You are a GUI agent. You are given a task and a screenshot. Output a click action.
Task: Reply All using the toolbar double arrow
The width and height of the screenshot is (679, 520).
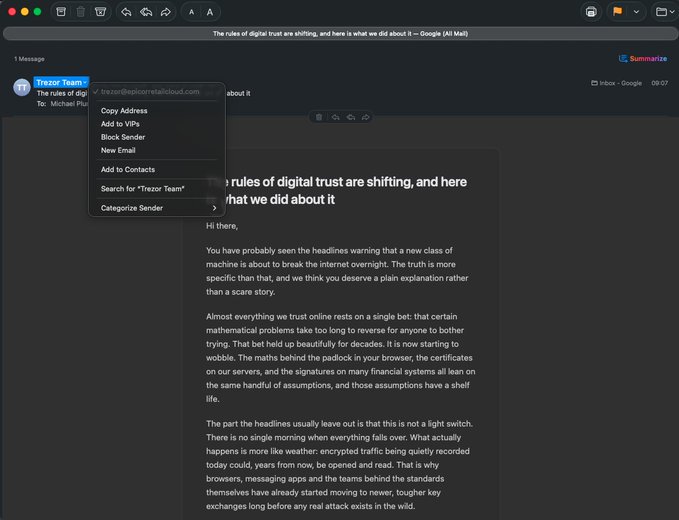click(x=146, y=12)
